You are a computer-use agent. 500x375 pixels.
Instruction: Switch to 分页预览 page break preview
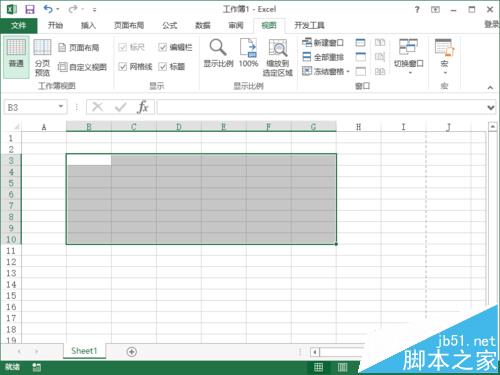tap(42, 57)
